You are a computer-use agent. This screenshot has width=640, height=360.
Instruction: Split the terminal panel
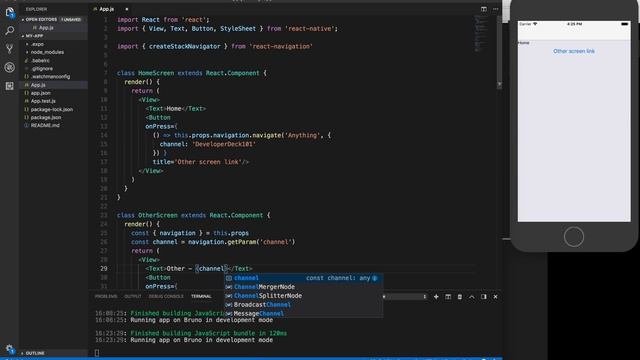click(448, 297)
